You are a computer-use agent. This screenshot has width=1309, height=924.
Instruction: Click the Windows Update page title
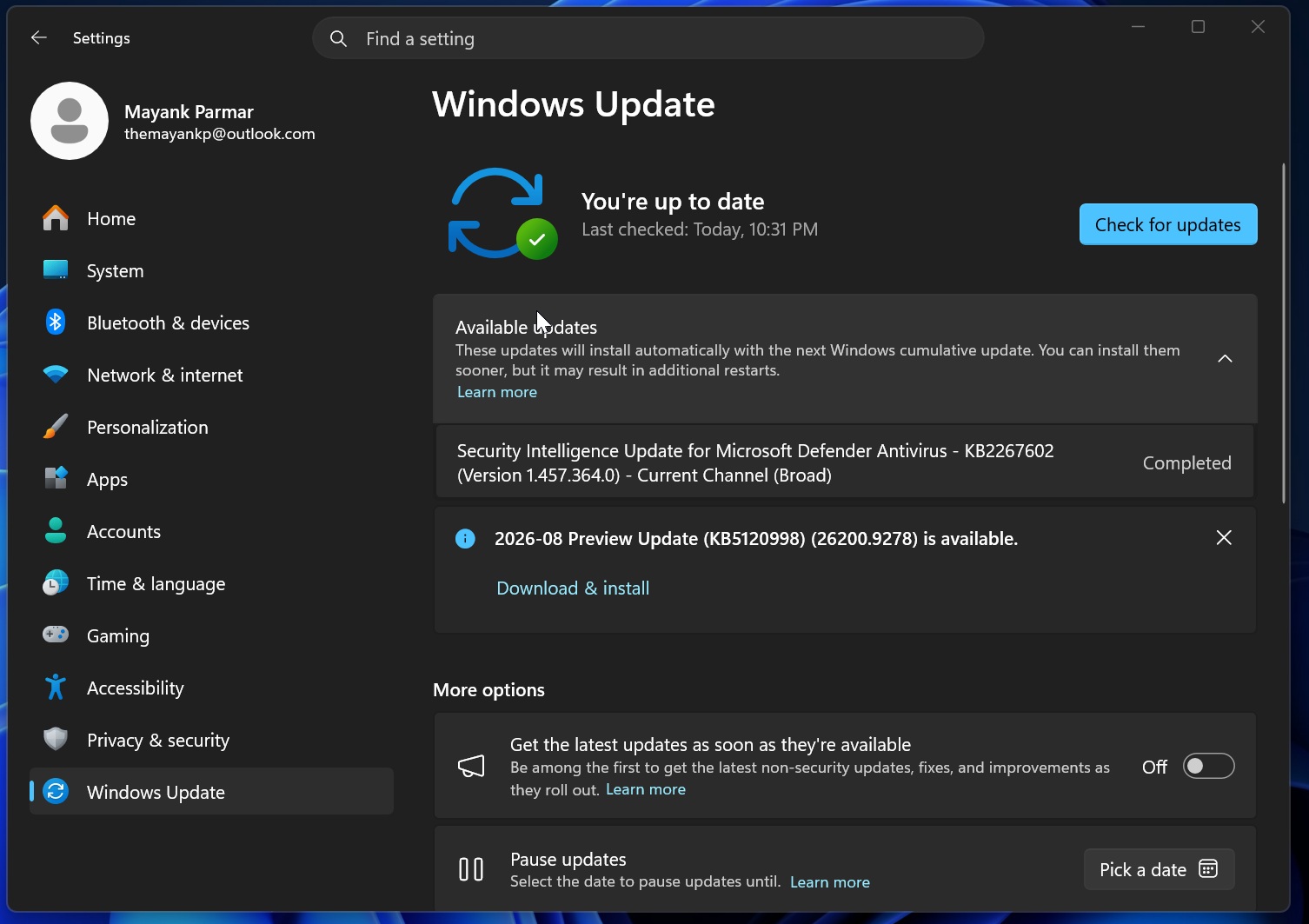574,104
